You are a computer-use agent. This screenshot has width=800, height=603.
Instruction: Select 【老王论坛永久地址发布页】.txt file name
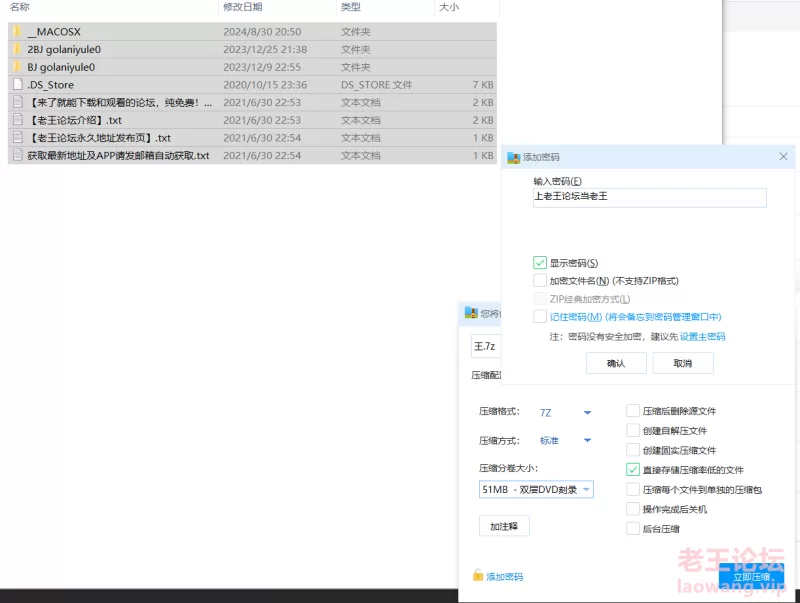click(x=99, y=138)
